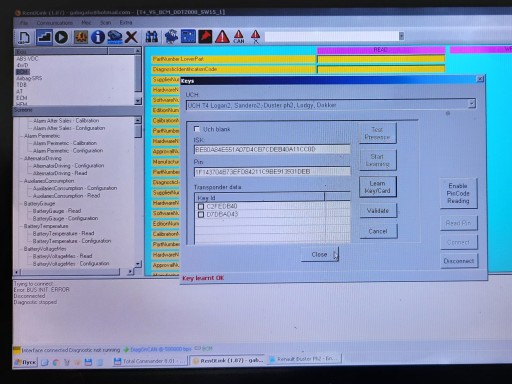
Task: Click the Learn Key/Card button
Action: 378,187
